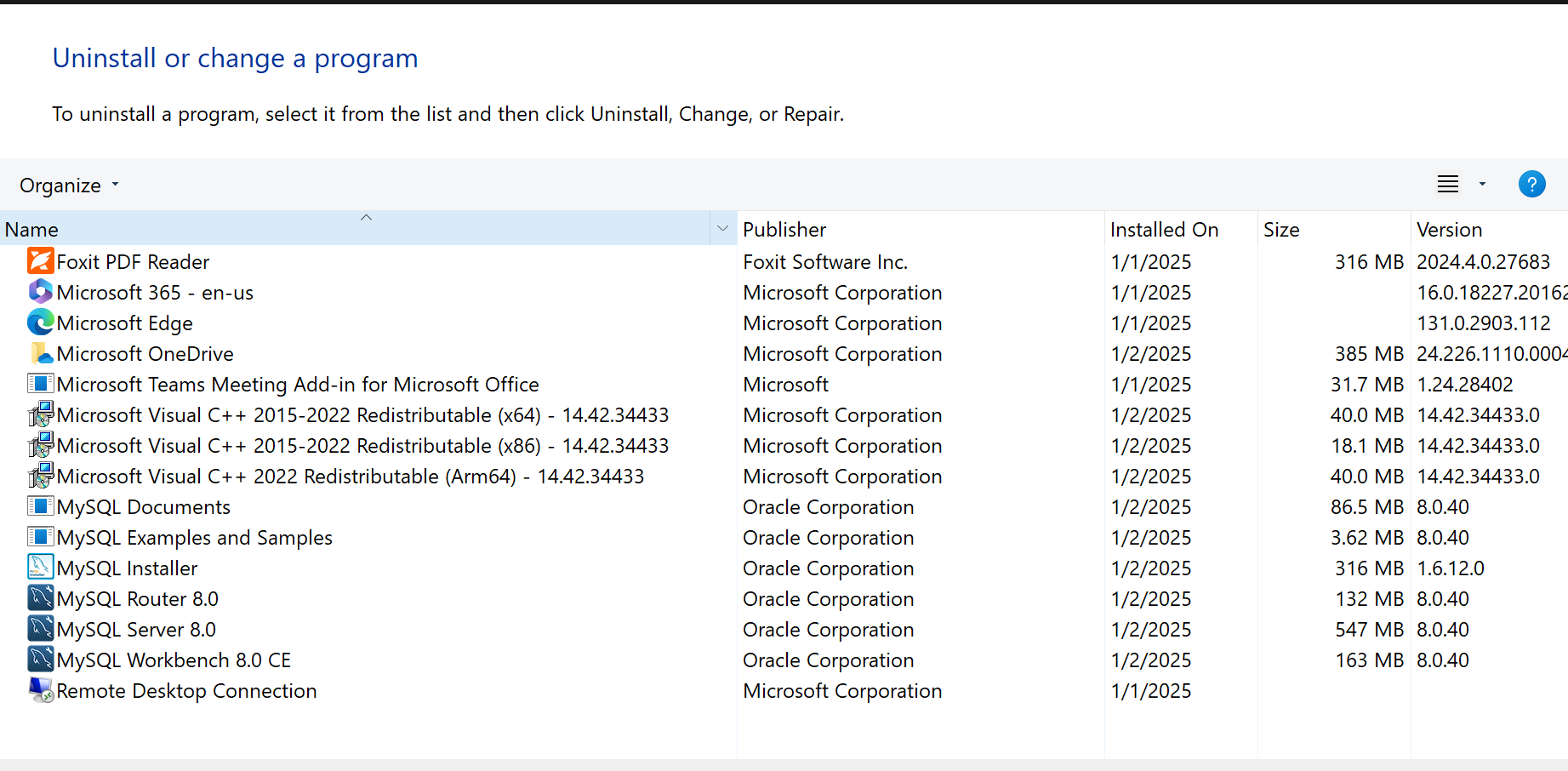Select Visual C++ 2015-2022 Redistributable (x86) entry
The width and height of the screenshot is (1568, 771).
(363, 446)
